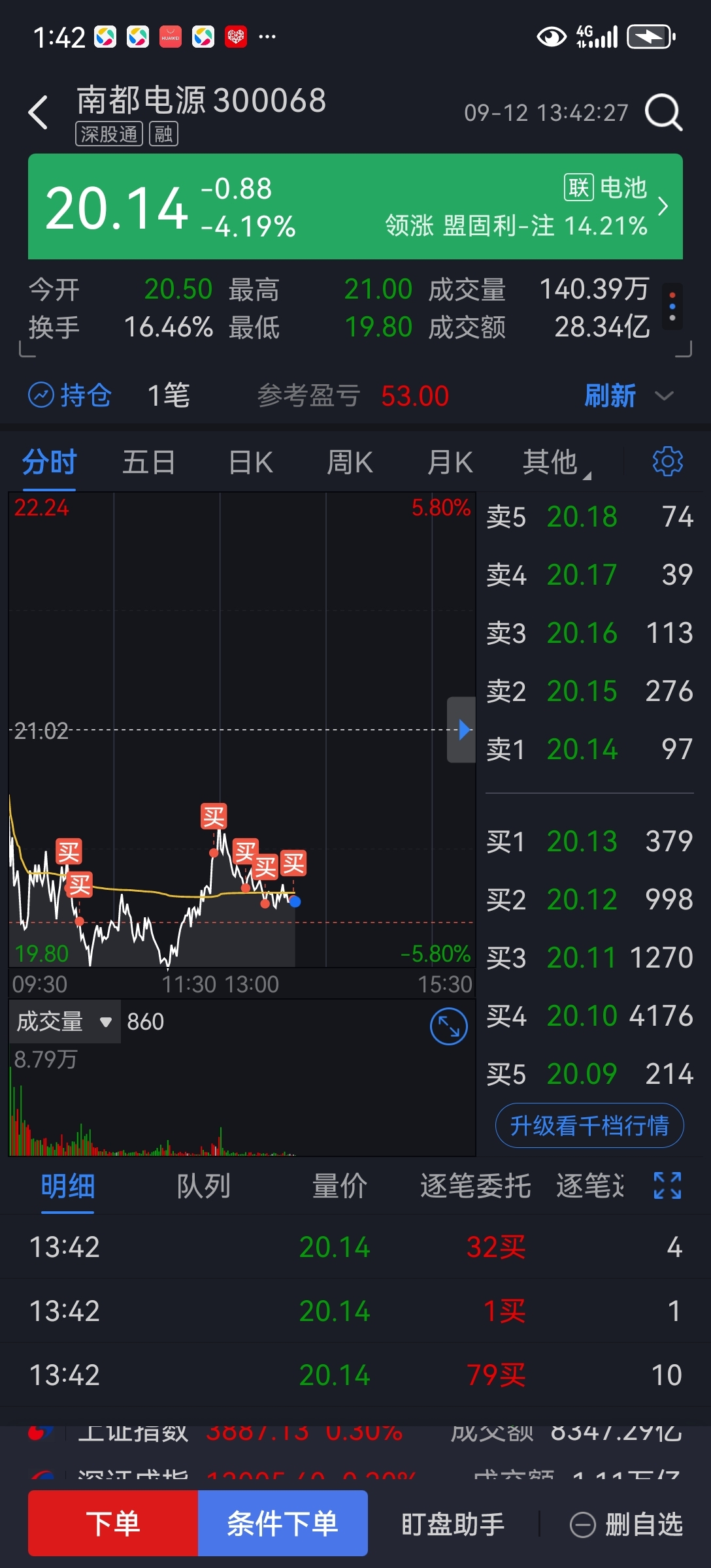711x1568 pixels.
Task: Tap the 升级看千档行情 upgrade button
Action: pos(589,1125)
